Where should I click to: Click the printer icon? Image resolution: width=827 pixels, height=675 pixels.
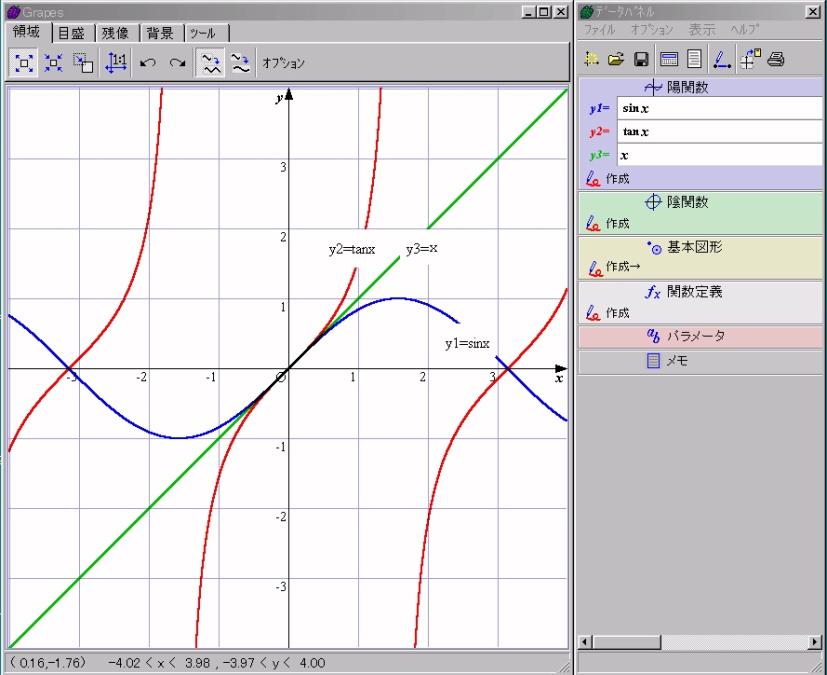[x=776, y=59]
